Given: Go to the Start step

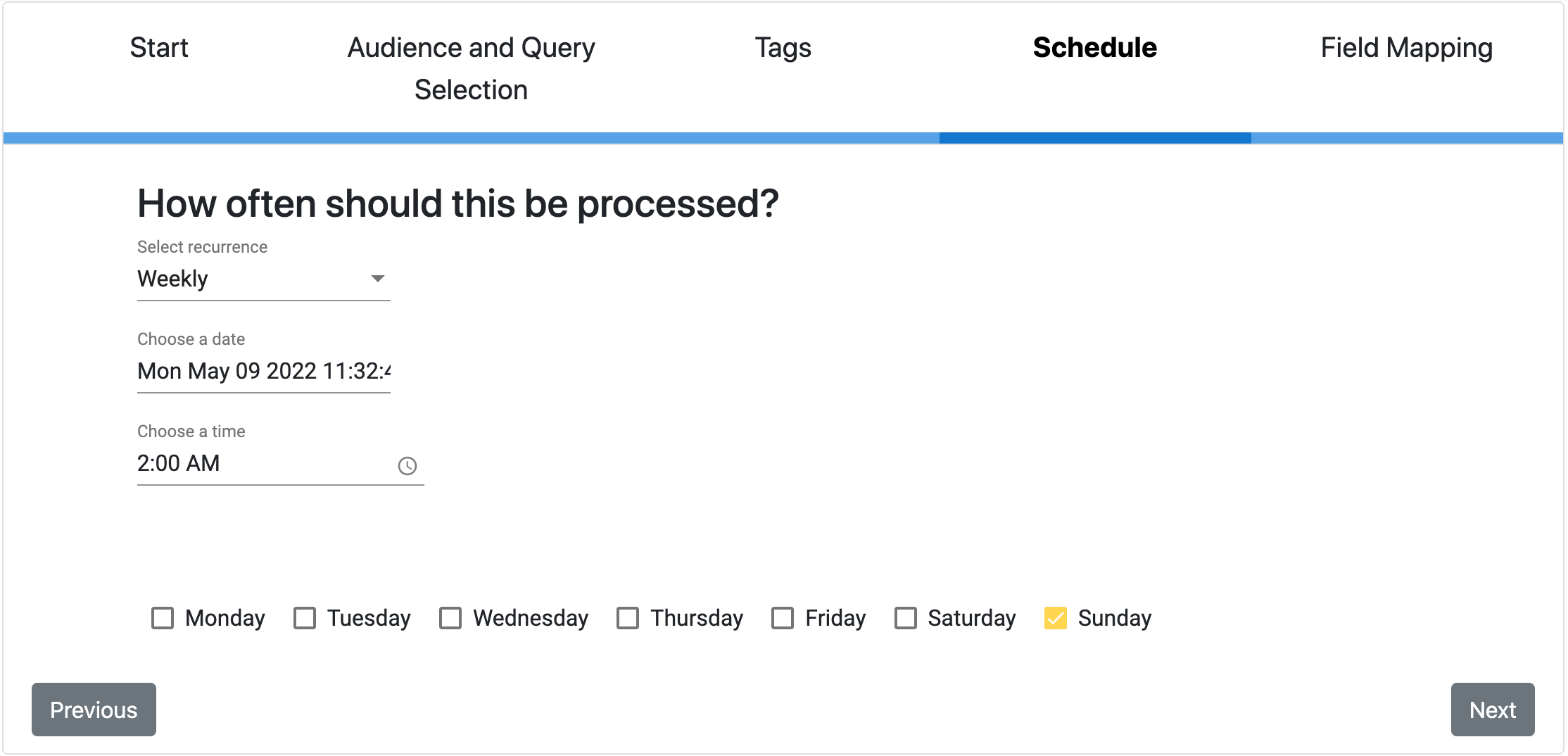Looking at the screenshot, I should [x=159, y=48].
